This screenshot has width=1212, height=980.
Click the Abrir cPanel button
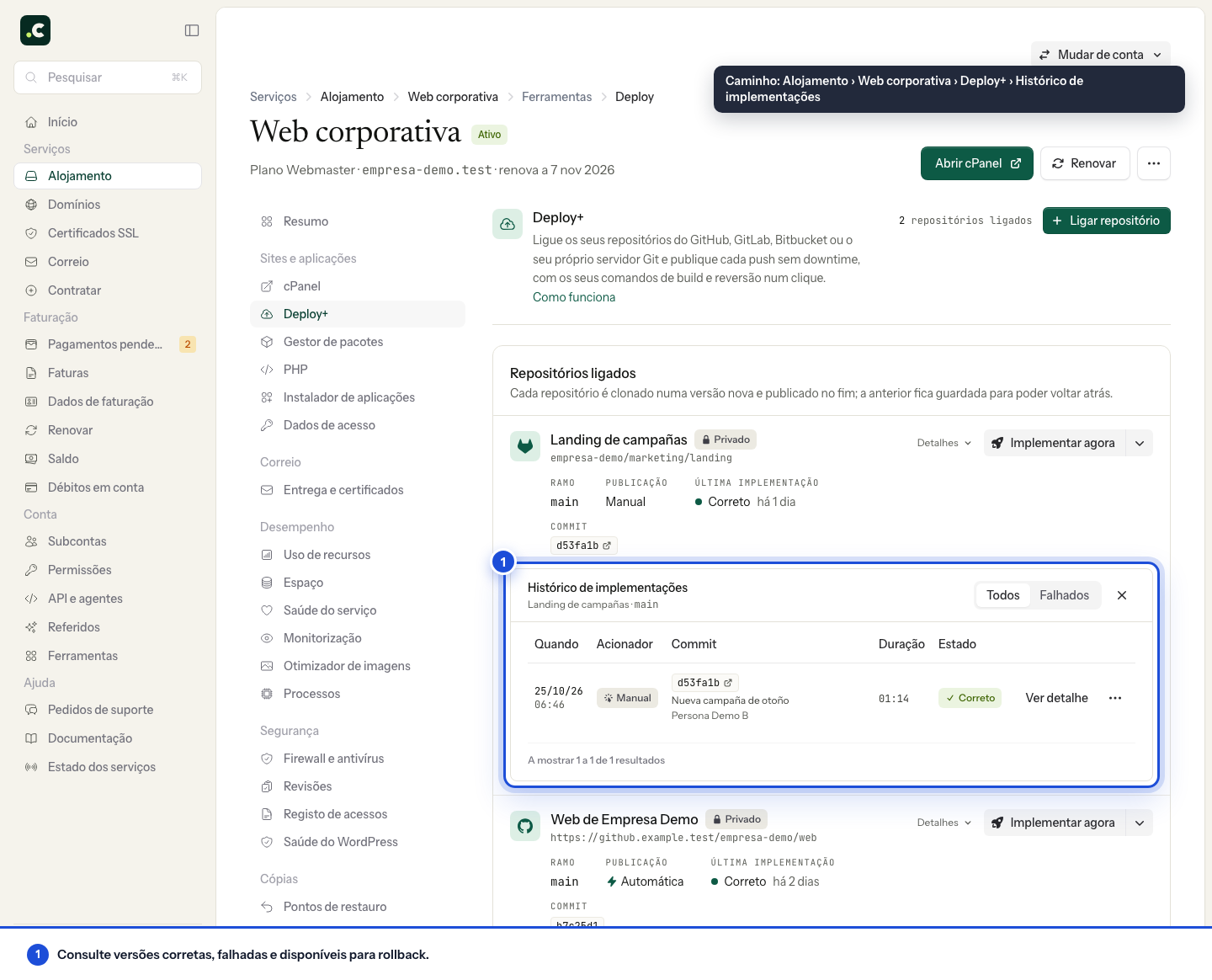pyautogui.click(x=977, y=163)
